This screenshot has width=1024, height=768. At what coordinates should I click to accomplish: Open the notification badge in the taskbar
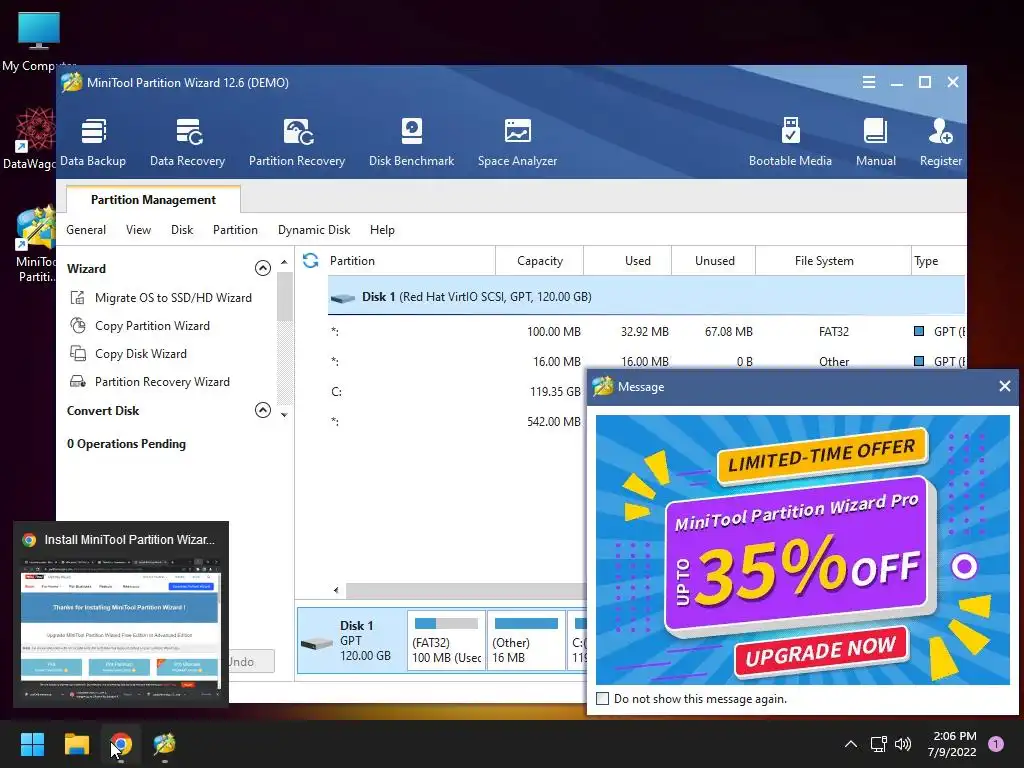click(x=996, y=744)
